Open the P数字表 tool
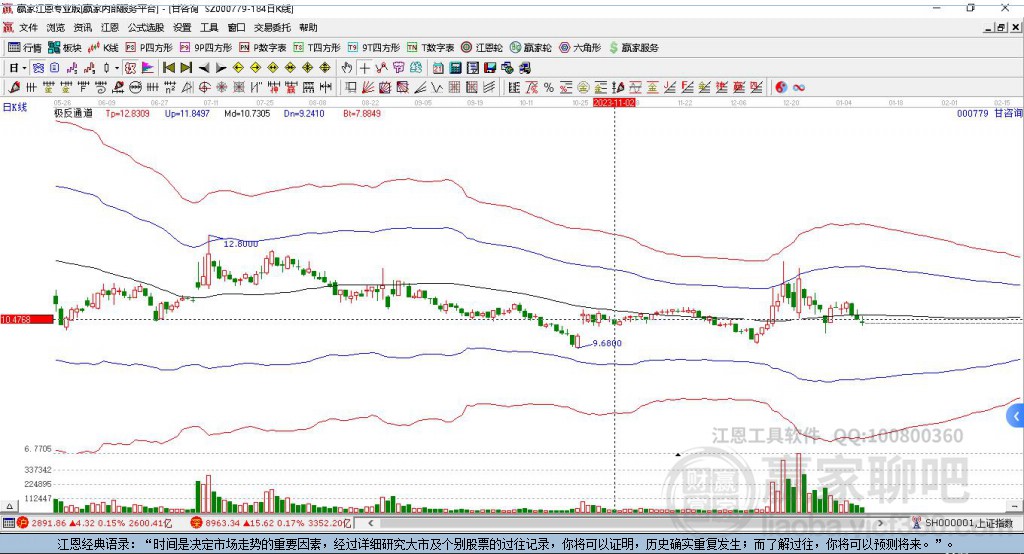The height and width of the screenshot is (554, 1024). (x=263, y=48)
